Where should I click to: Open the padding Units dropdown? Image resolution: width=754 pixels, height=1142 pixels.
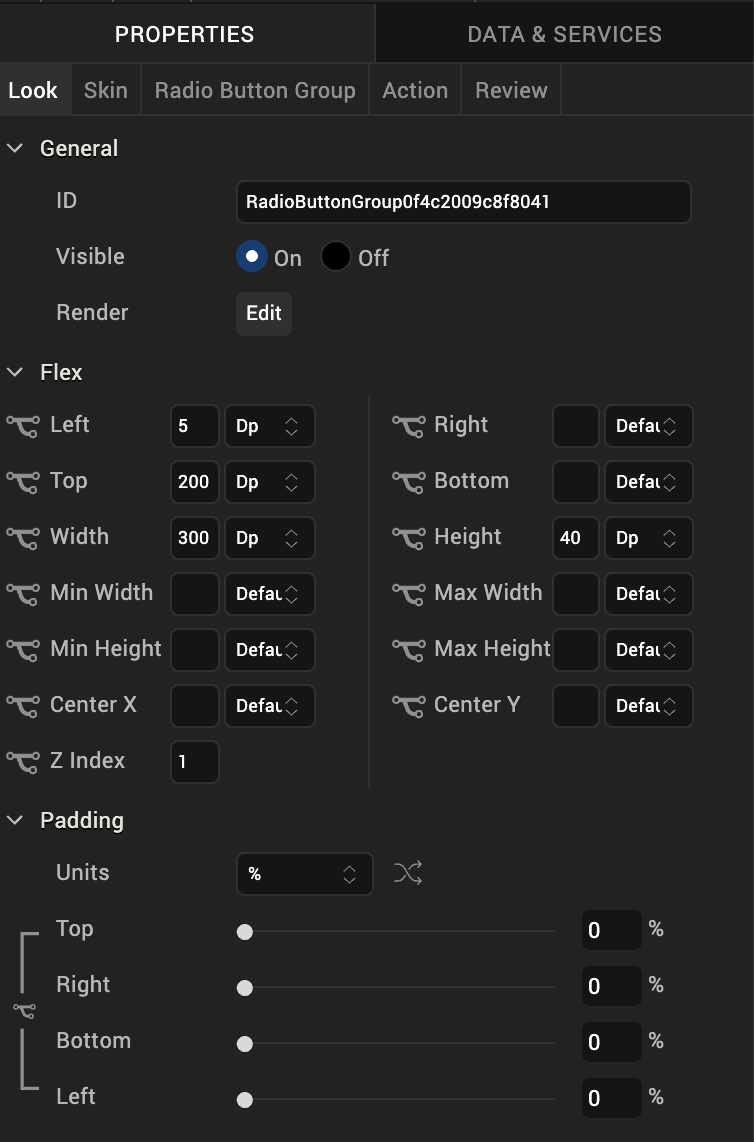304,874
